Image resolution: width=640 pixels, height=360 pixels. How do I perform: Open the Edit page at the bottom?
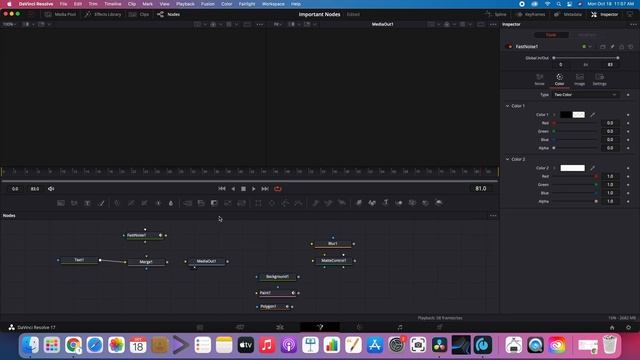[280, 327]
